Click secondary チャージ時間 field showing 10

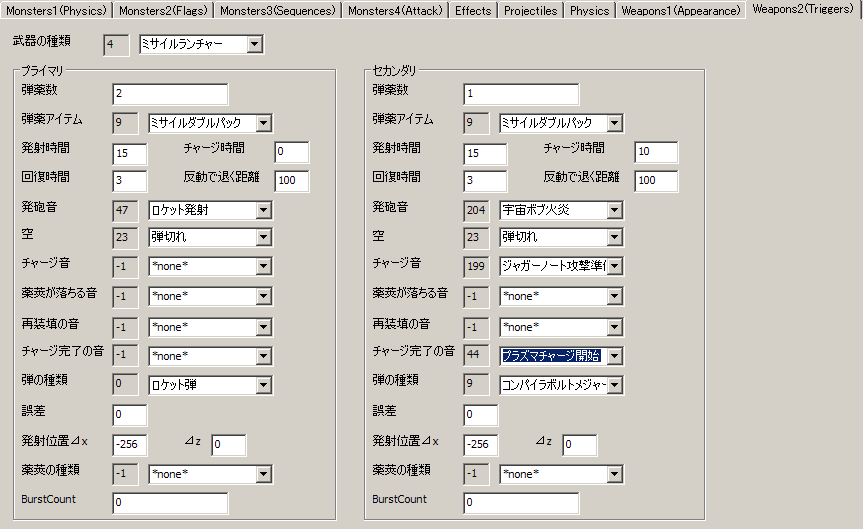[656, 151]
